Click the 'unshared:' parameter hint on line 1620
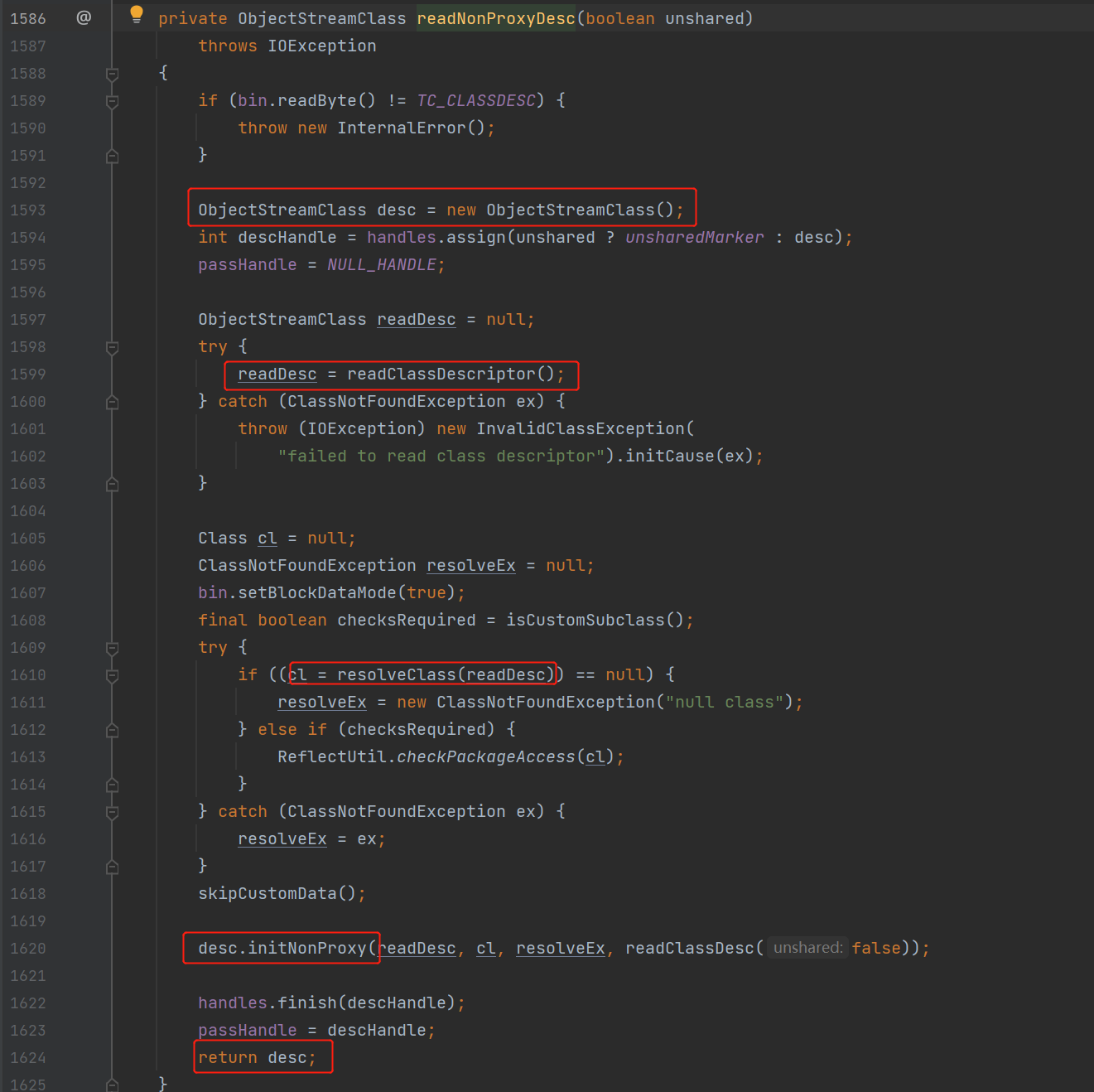This screenshot has width=1094, height=1092. [x=807, y=948]
